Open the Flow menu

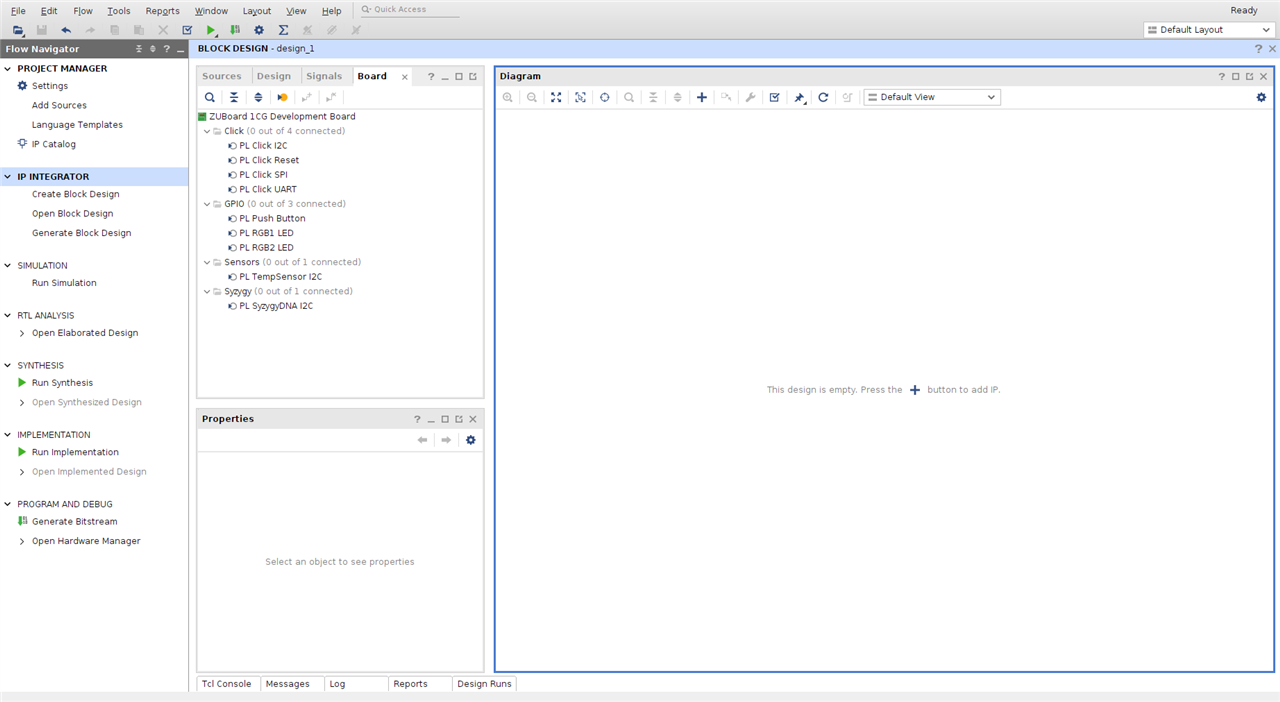83,11
